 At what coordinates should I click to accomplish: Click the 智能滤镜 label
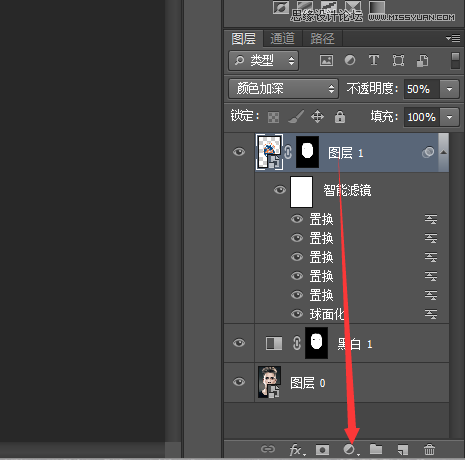(x=347, y=190)
